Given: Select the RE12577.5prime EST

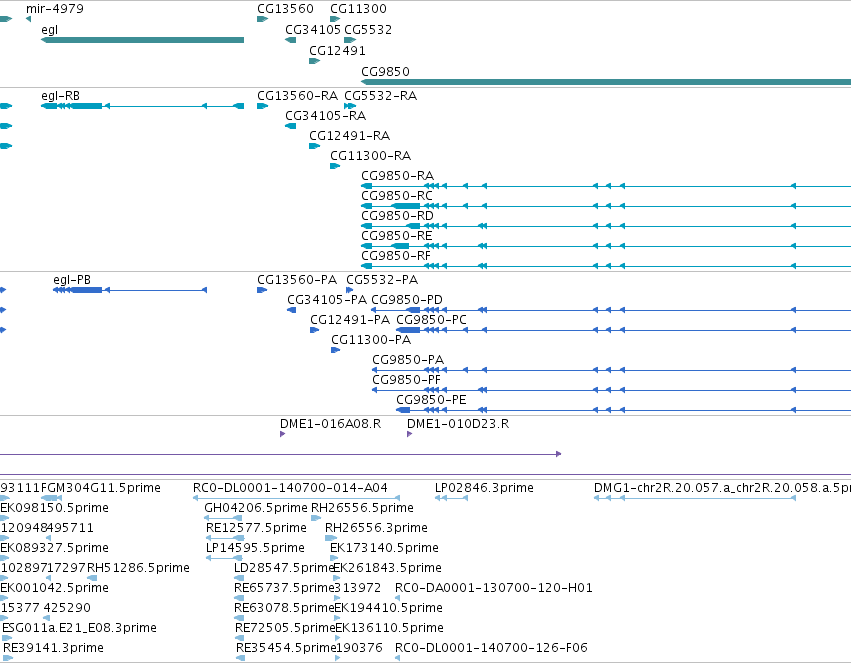Looking at the screenshot, I should coord(225,538).
